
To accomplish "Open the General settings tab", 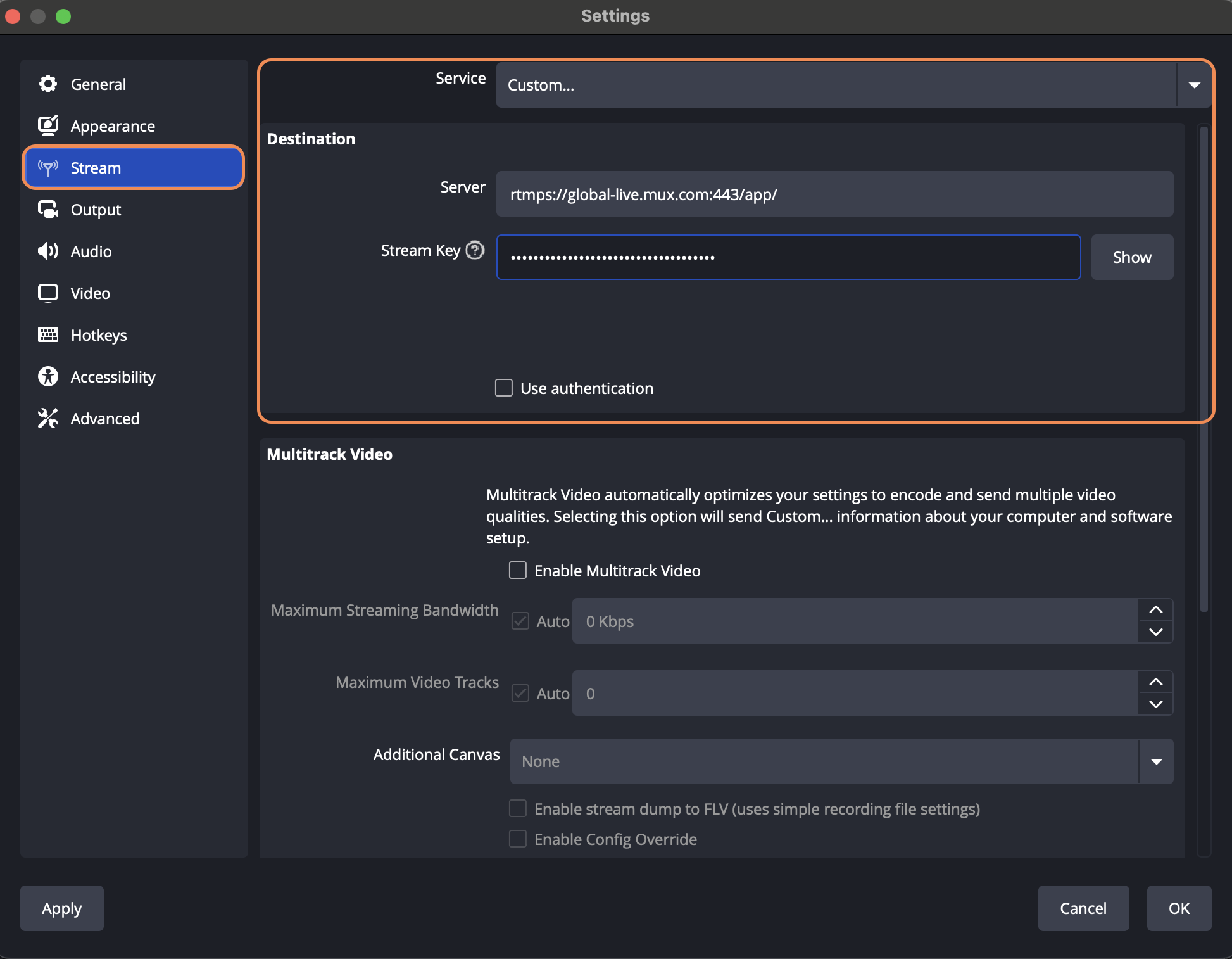I will tap(134, 84).
